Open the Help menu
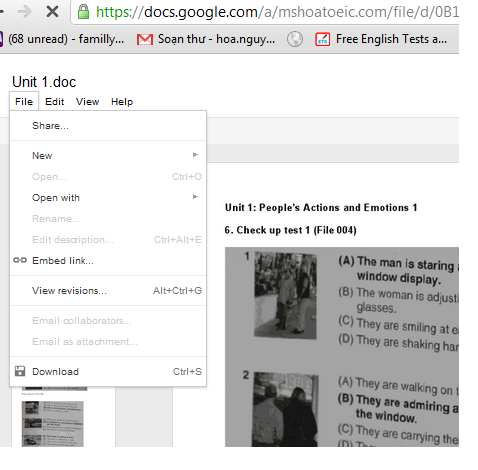Image resolution: width=478 pixels, height=470 pixels. click(x=122, y=101)
